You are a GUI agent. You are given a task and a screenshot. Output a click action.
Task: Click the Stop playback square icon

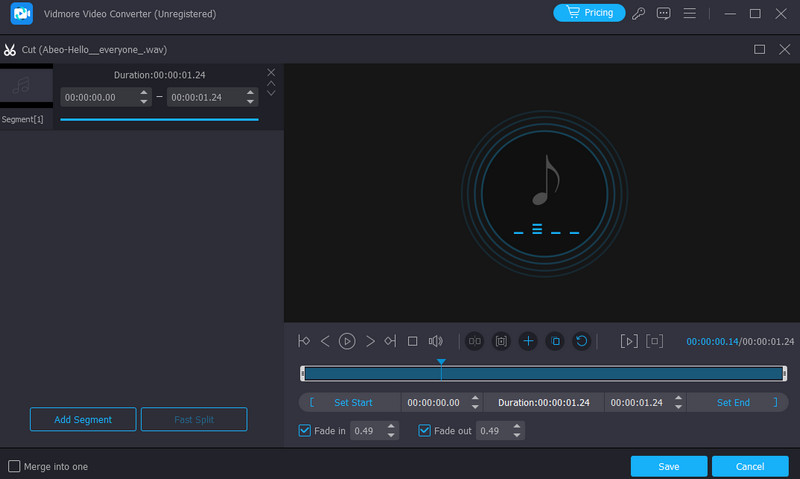[412, 341]
